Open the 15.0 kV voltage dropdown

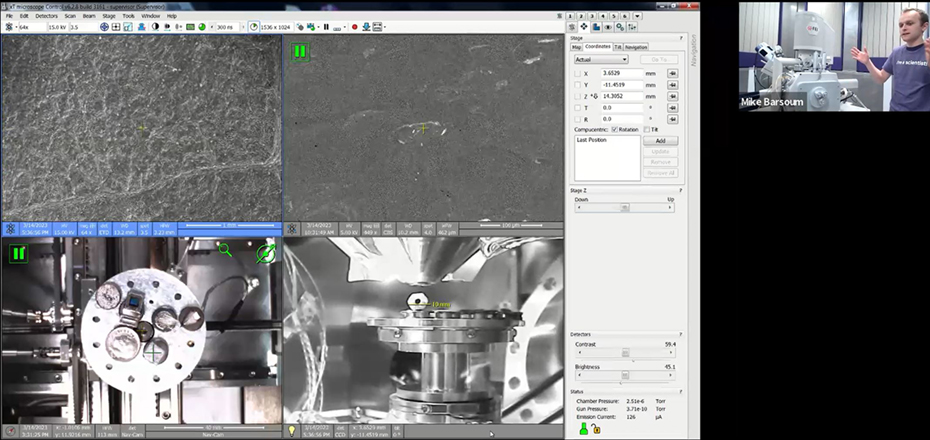[x=58, y=27]
